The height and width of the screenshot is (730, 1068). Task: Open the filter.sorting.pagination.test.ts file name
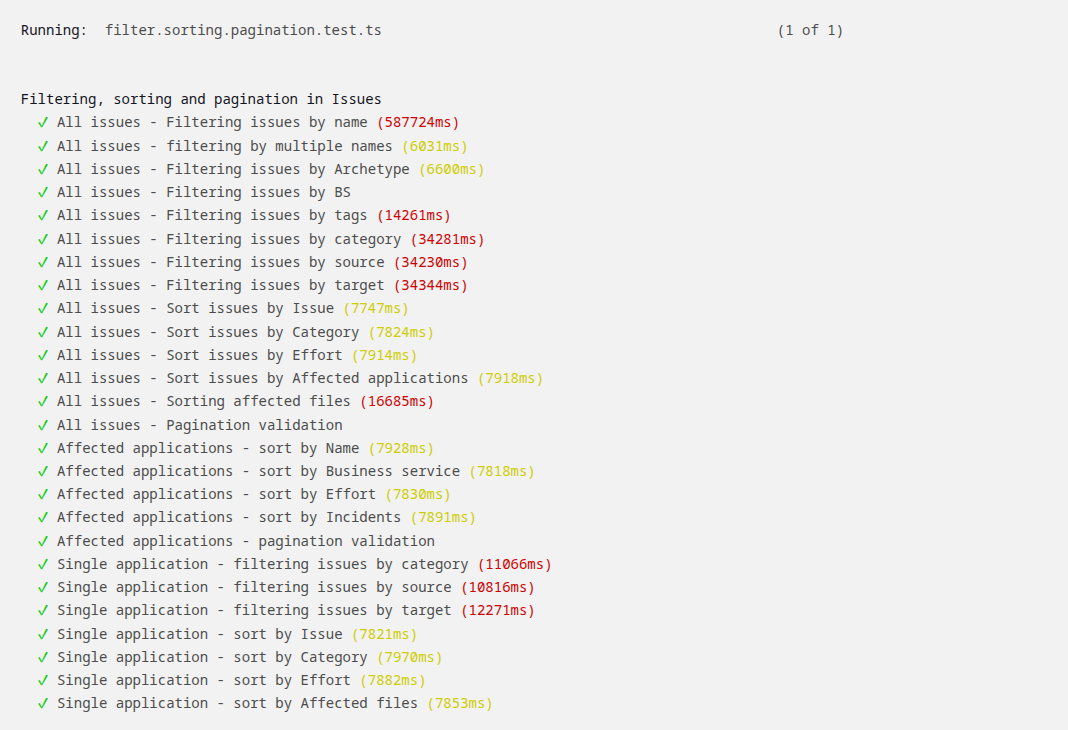coord(243,30)
